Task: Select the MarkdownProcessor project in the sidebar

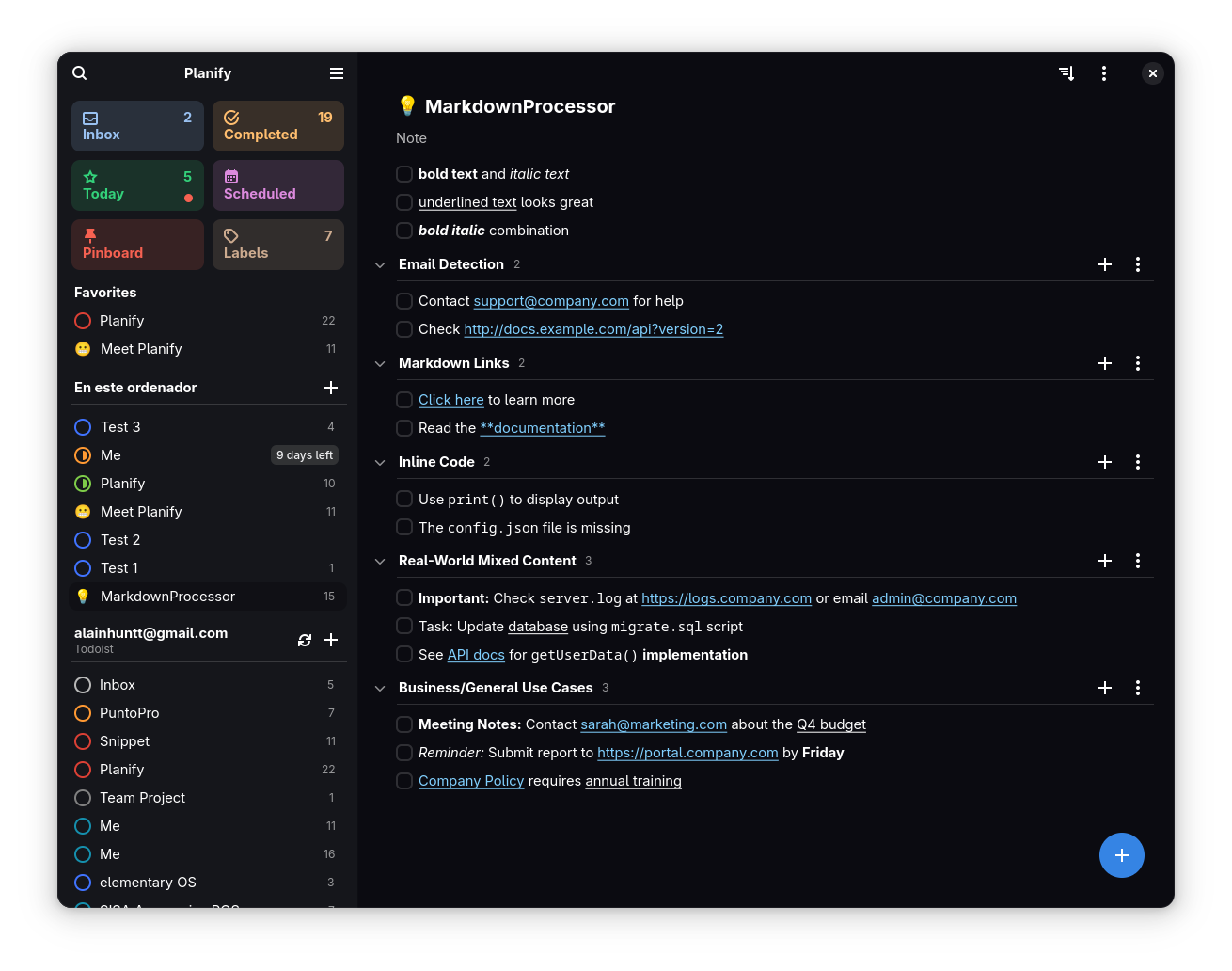Action: (x=167, y=596)
